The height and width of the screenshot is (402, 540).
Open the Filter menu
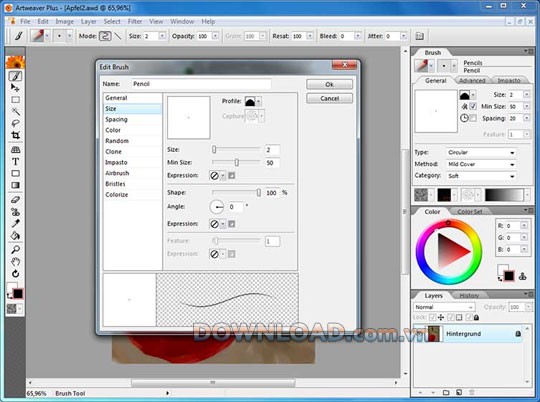135,21
